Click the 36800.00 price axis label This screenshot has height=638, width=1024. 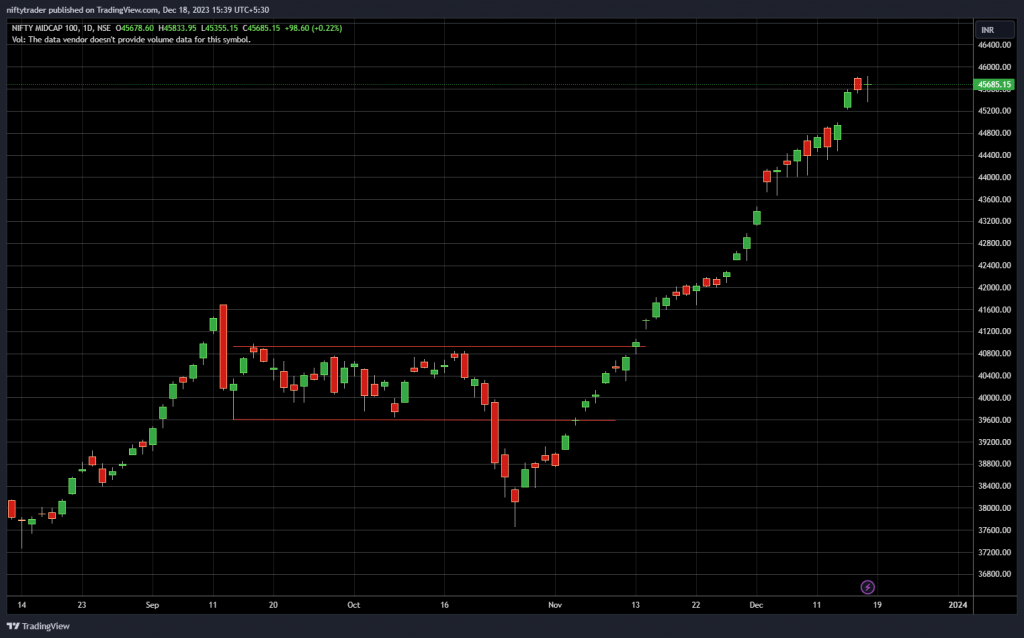pos(995,575)
